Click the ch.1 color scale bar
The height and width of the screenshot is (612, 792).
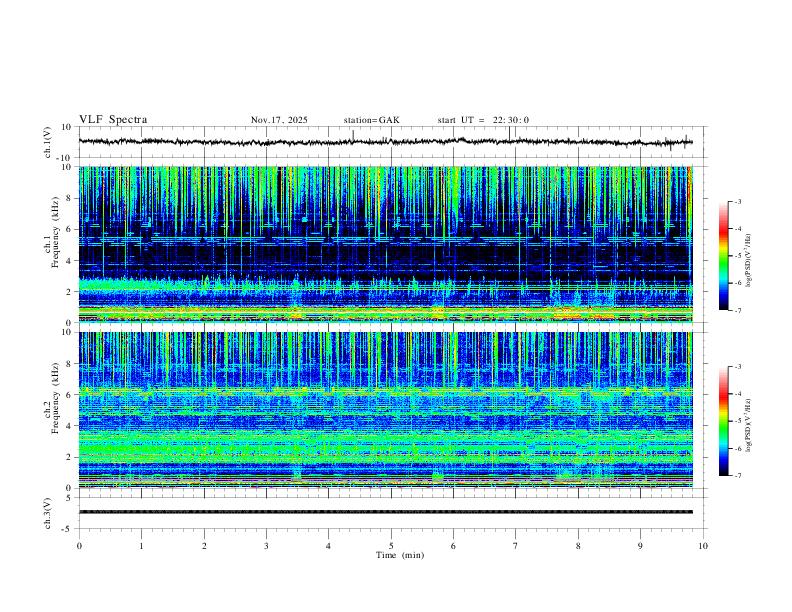[x=724, y=256]
